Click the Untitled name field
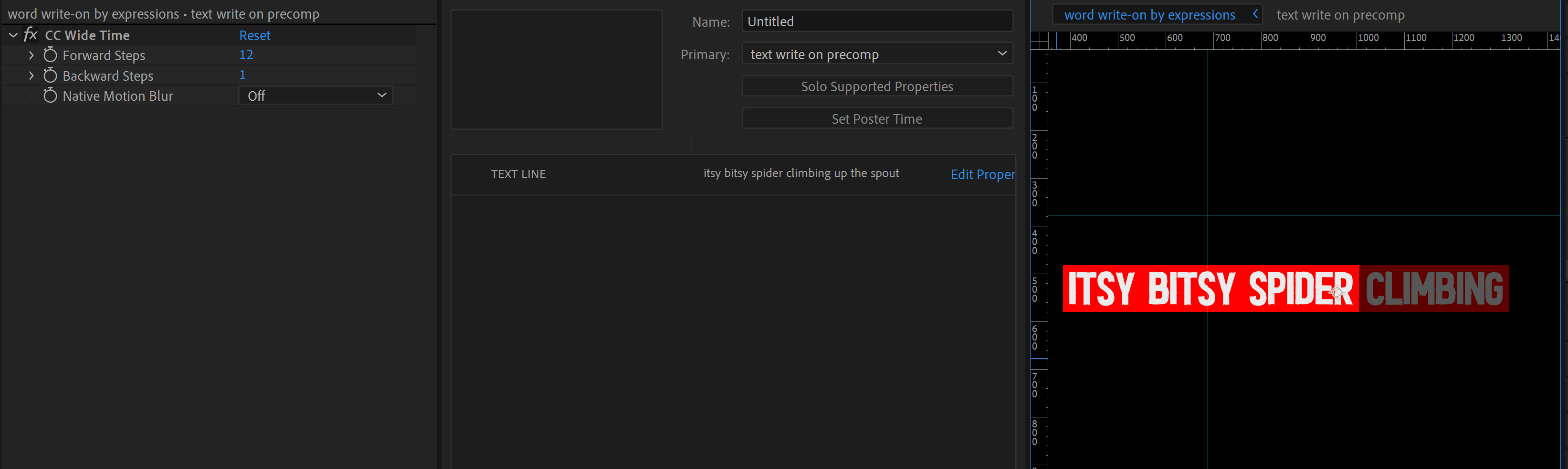This screenshot has width=1568, height=469. pos(876,21)
